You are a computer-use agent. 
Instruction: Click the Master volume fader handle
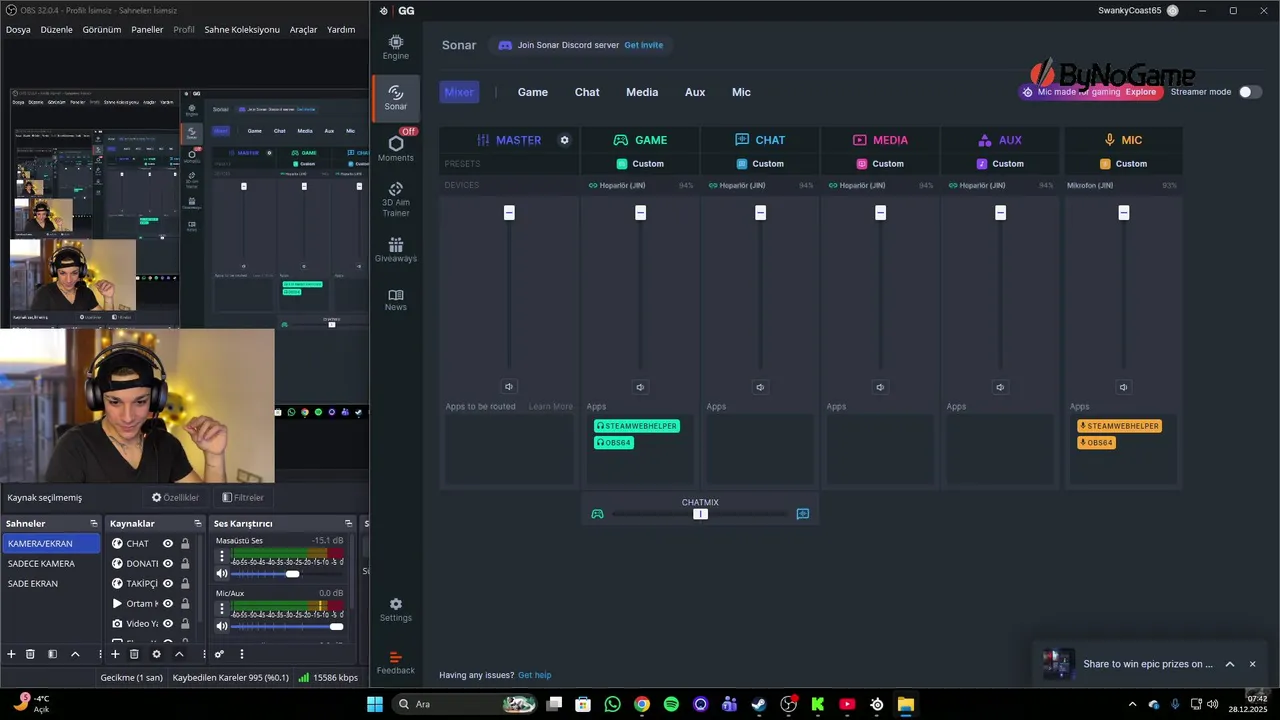click(509, 212)
